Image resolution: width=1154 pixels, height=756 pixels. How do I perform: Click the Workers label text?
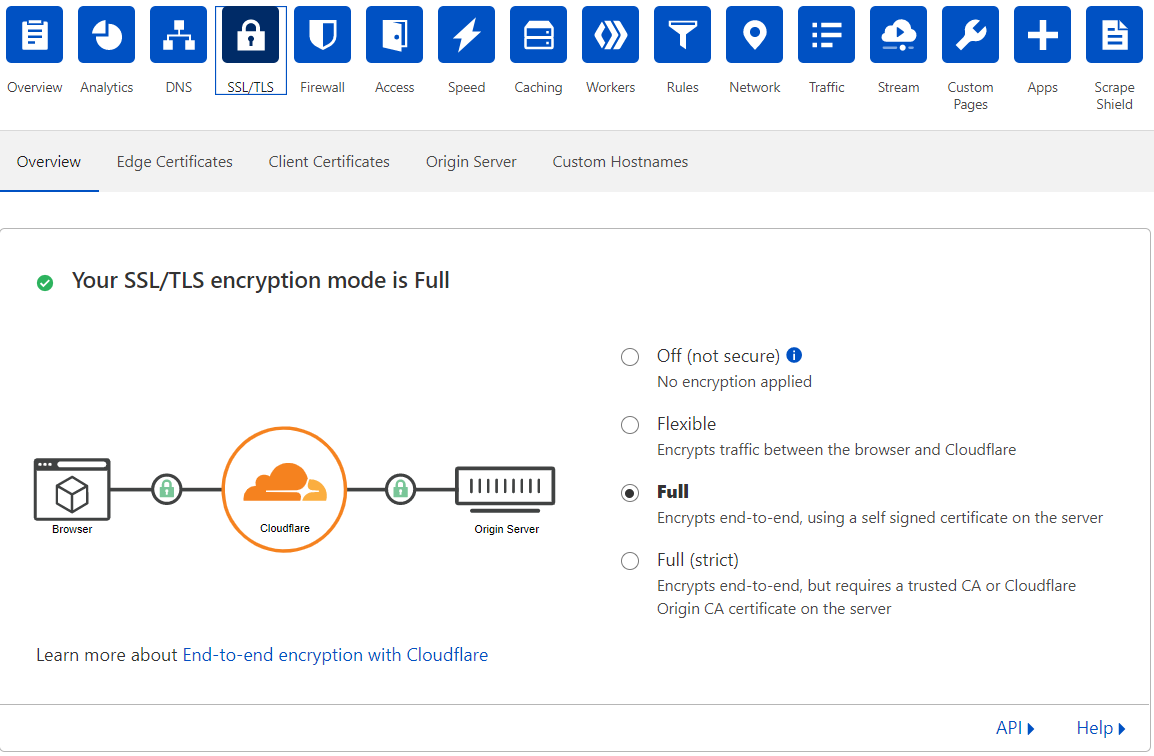click(611, 87)
